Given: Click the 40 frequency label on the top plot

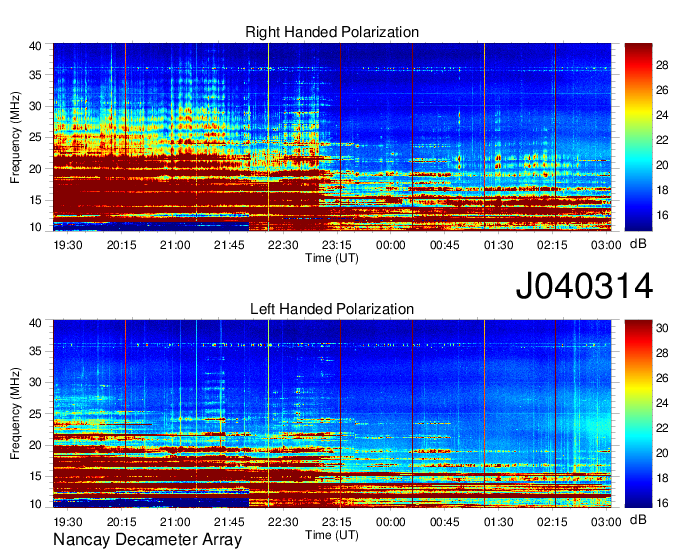Looking at the screenshot, I should click(x=35, y=46).
